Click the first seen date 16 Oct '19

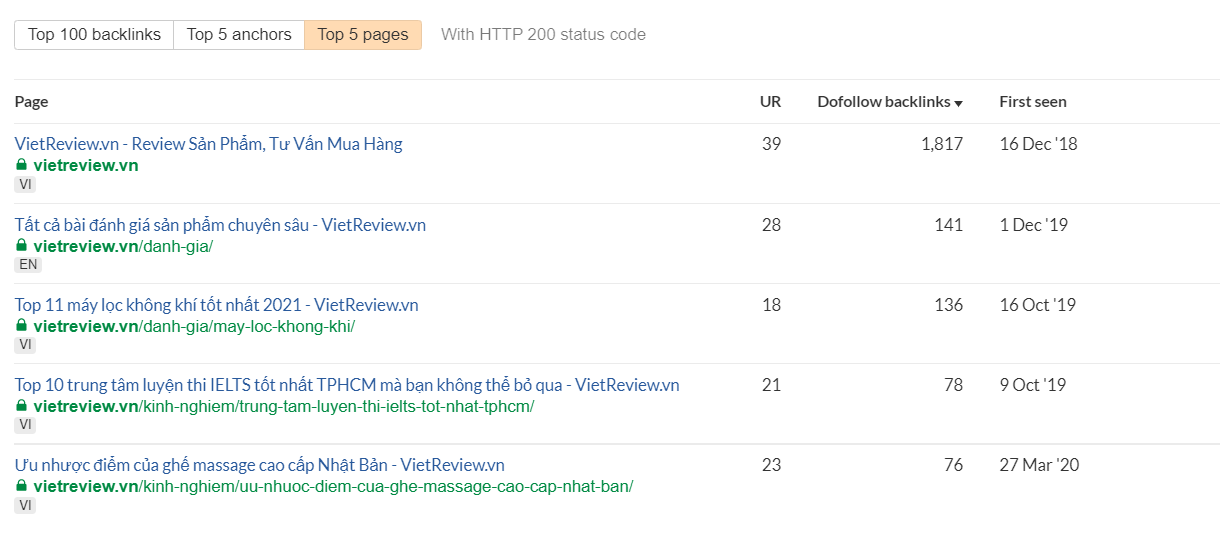pyautogui.click(x=1038, y=305)
